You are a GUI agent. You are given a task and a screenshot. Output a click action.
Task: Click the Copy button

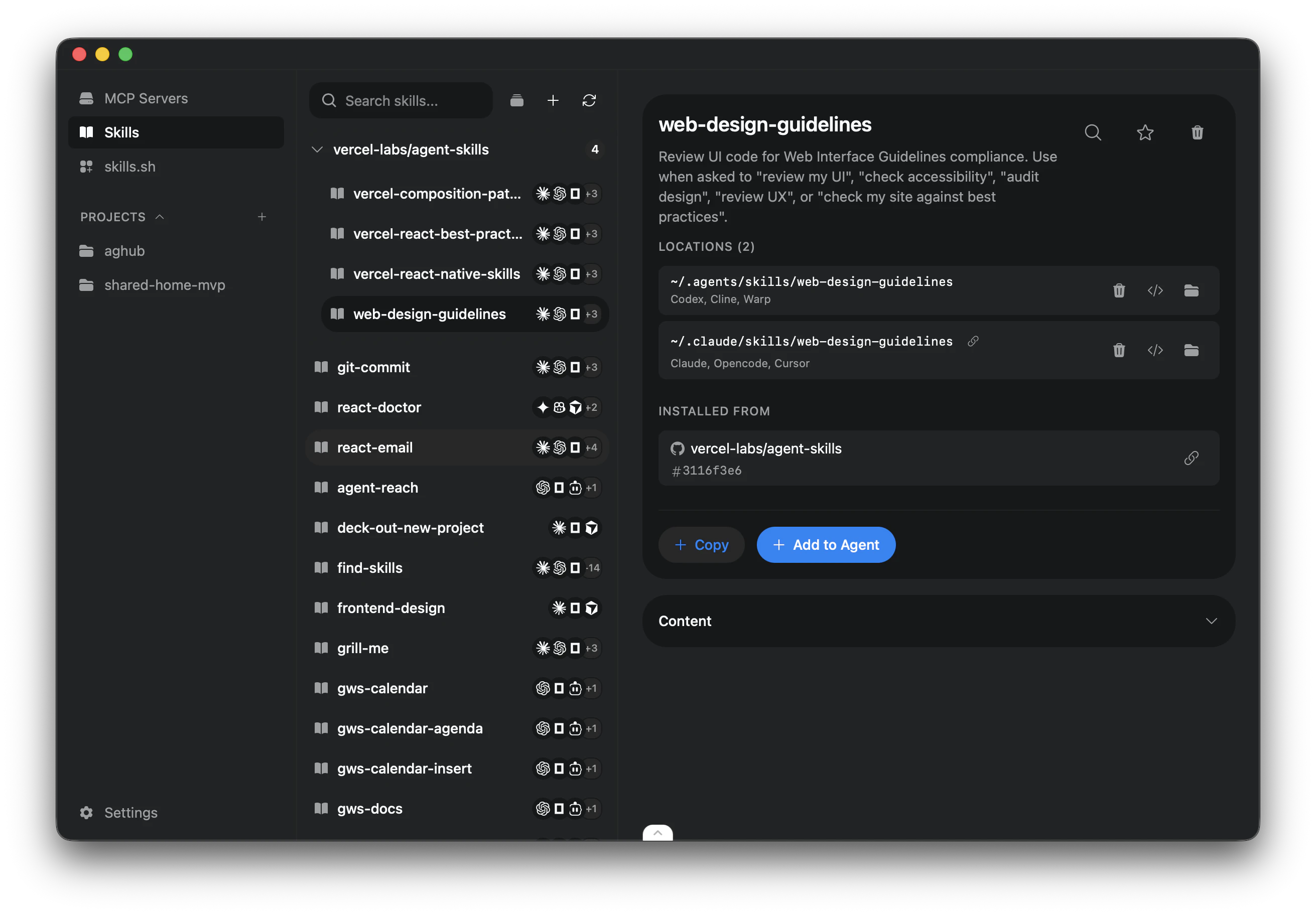(701, 545)
